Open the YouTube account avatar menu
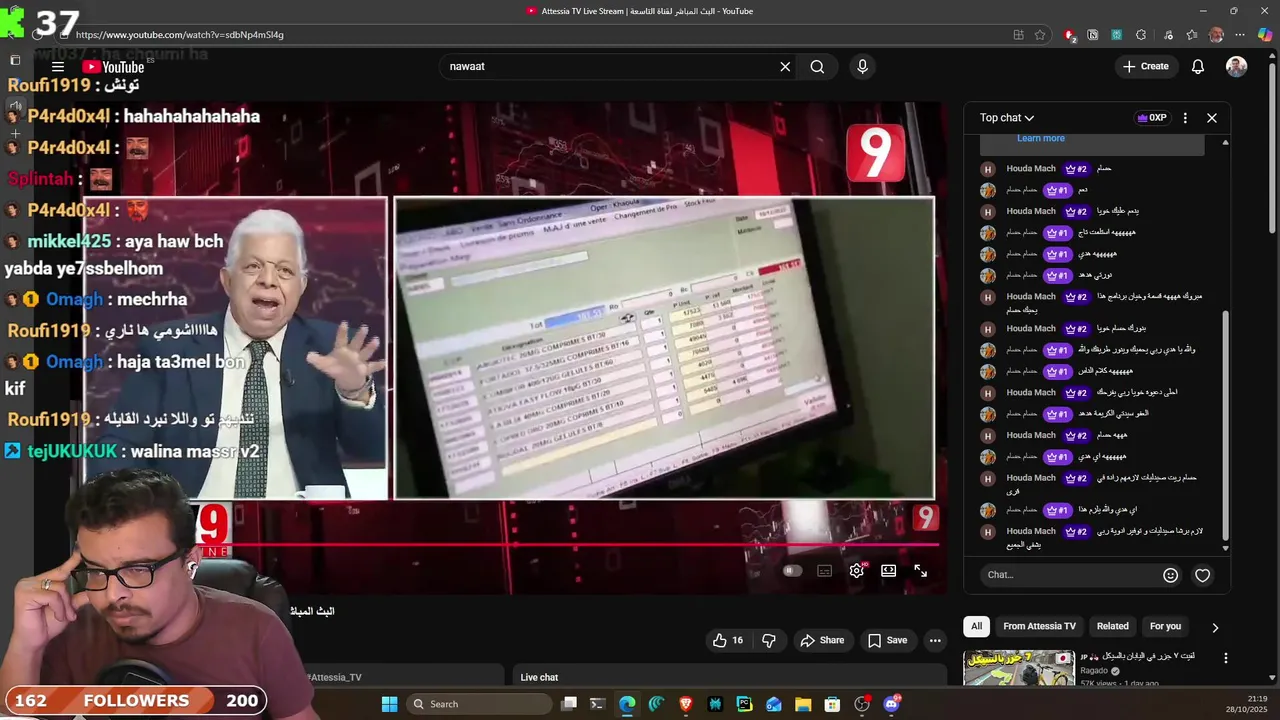This screenshot has width=1280, height=720. tap(1237, 67)
